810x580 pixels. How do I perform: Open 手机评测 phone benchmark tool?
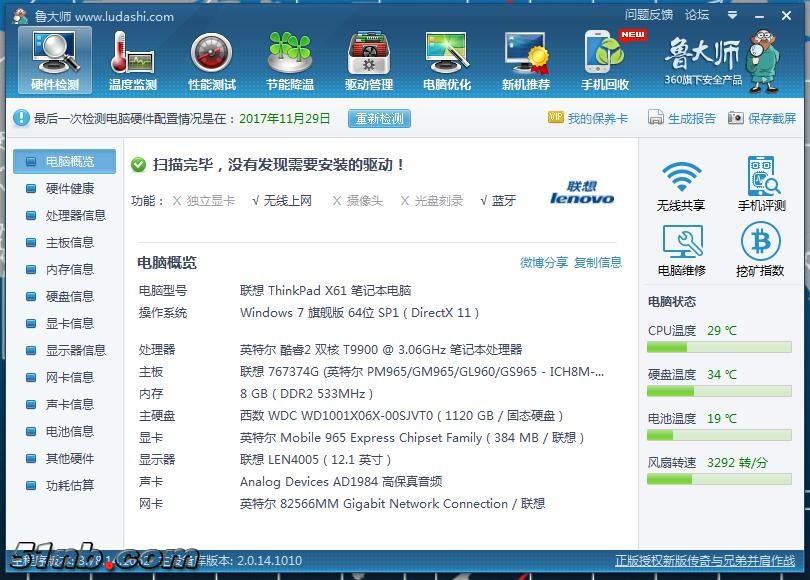[761, 186]
